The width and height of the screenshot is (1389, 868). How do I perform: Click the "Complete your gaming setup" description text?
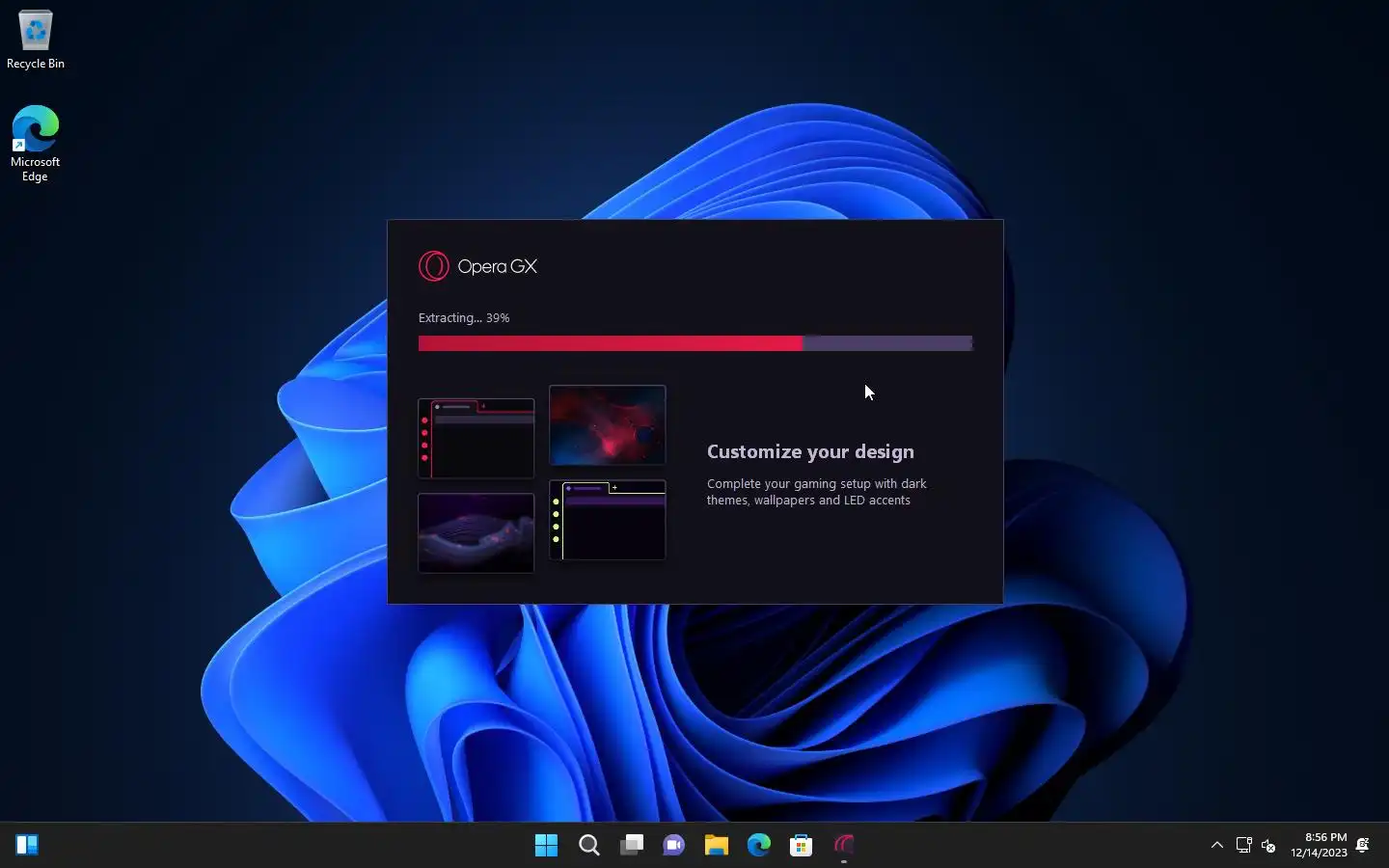(816, 492)
